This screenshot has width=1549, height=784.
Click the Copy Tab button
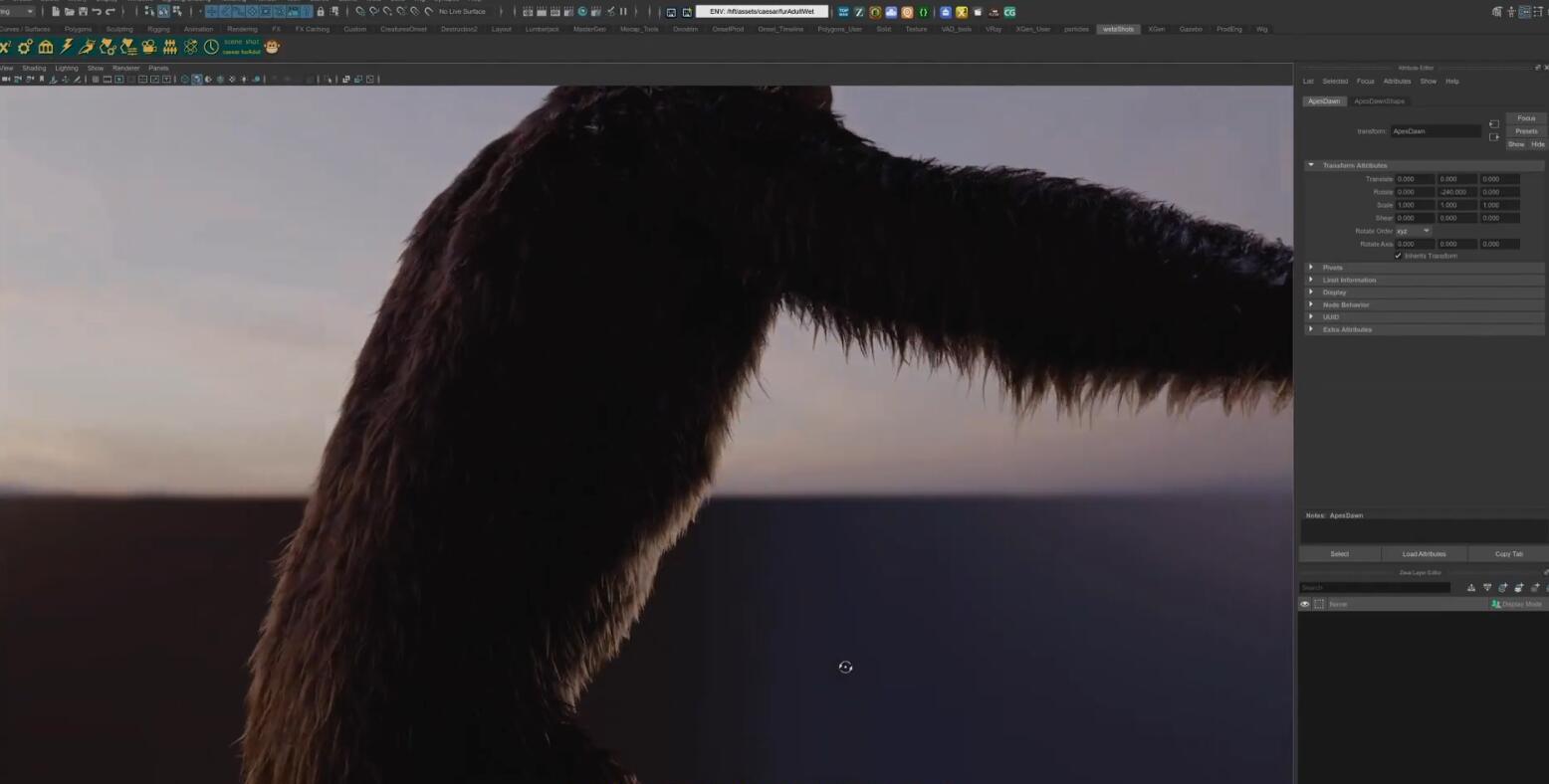point(1508,554)
